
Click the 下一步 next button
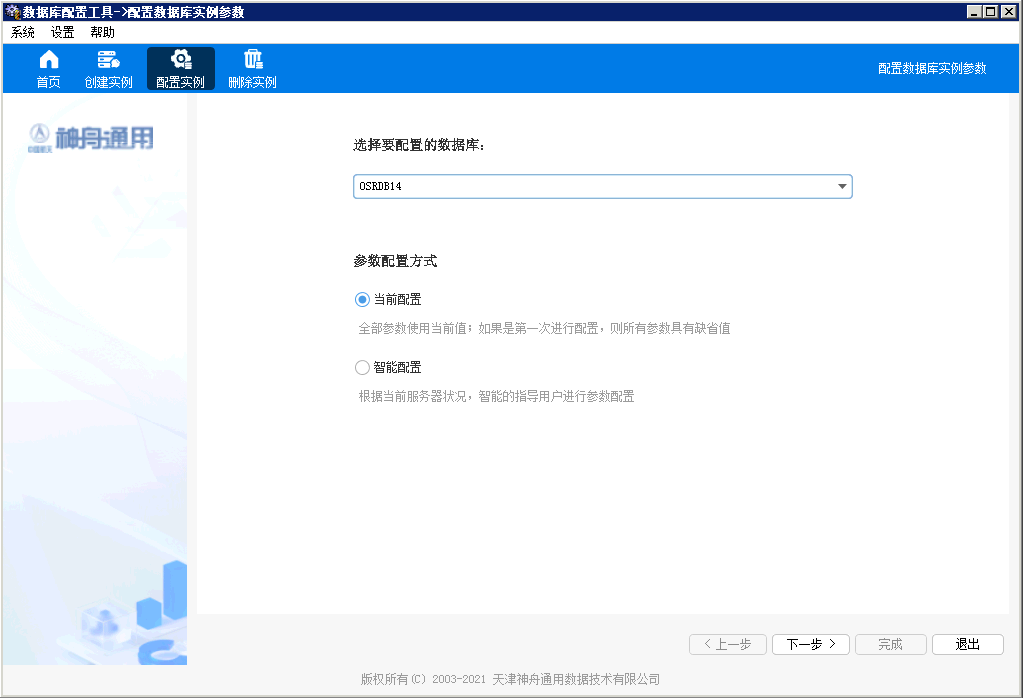coord(810,645)
